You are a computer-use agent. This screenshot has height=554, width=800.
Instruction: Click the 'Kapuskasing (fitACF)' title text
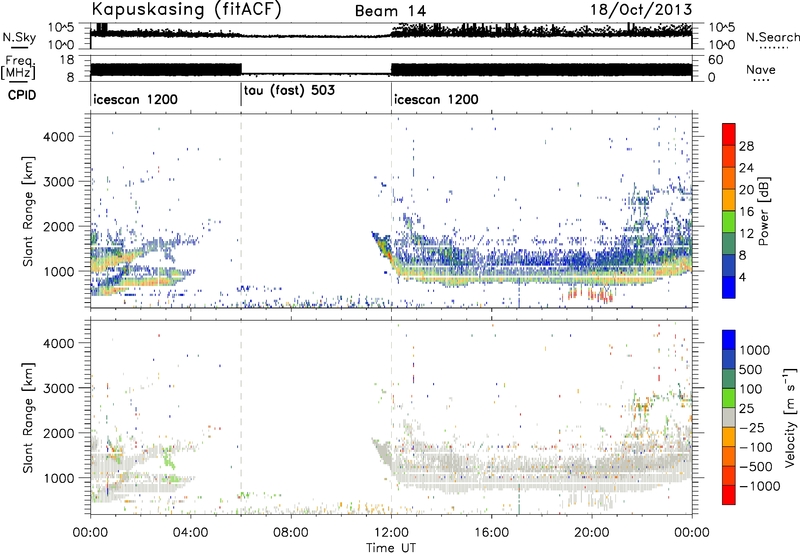(x=186, y=9)
